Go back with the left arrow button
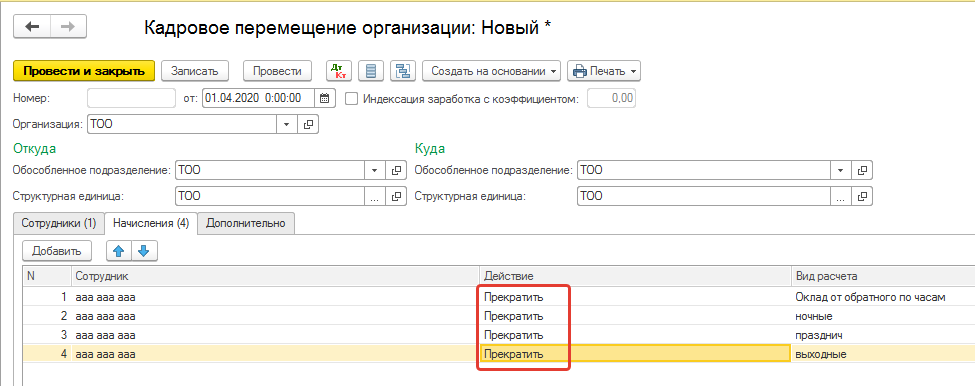The width and height of the screenshot is (975, 386). tap(31, 27)
